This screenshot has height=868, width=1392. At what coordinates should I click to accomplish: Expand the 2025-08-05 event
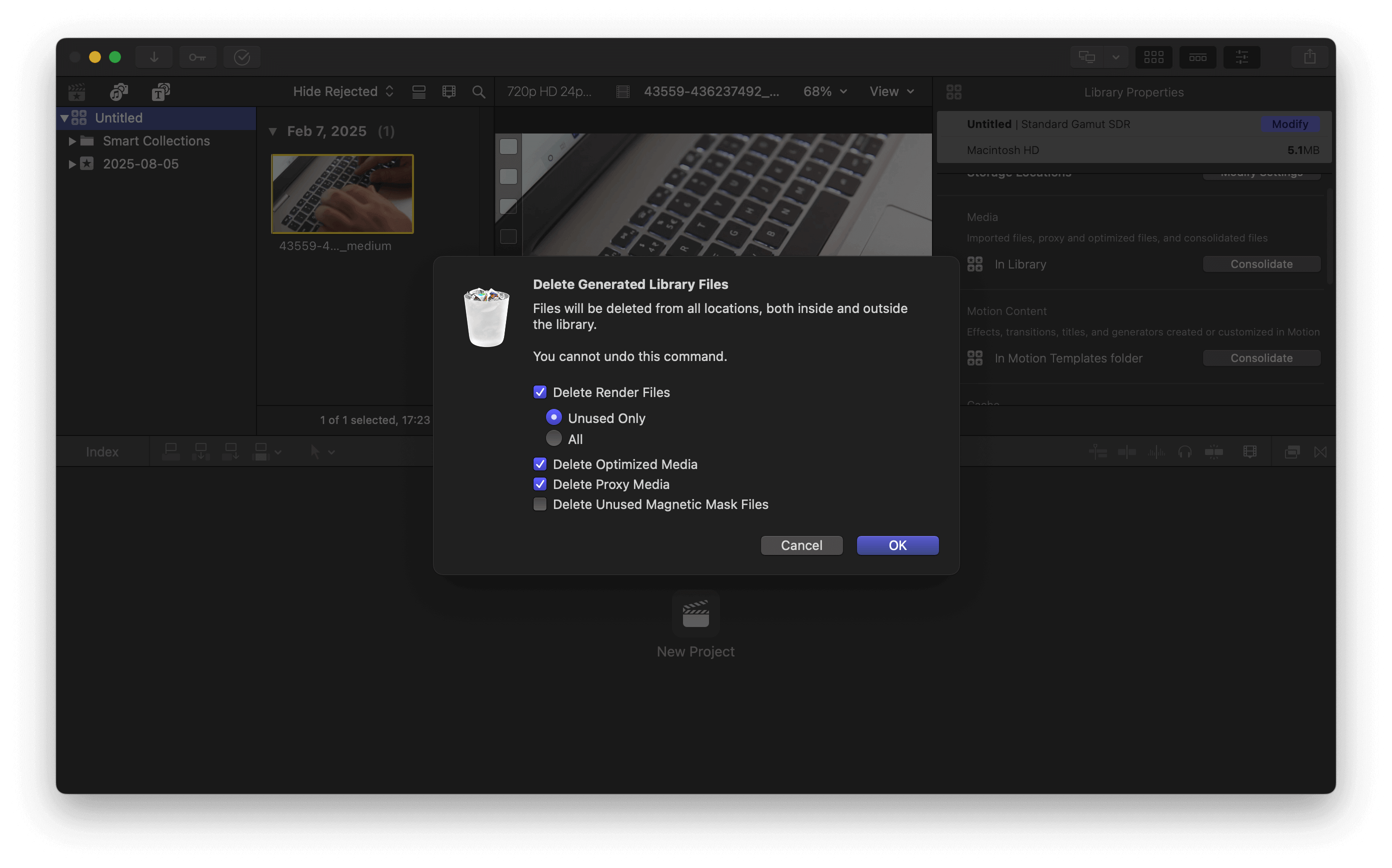point(72,164)
